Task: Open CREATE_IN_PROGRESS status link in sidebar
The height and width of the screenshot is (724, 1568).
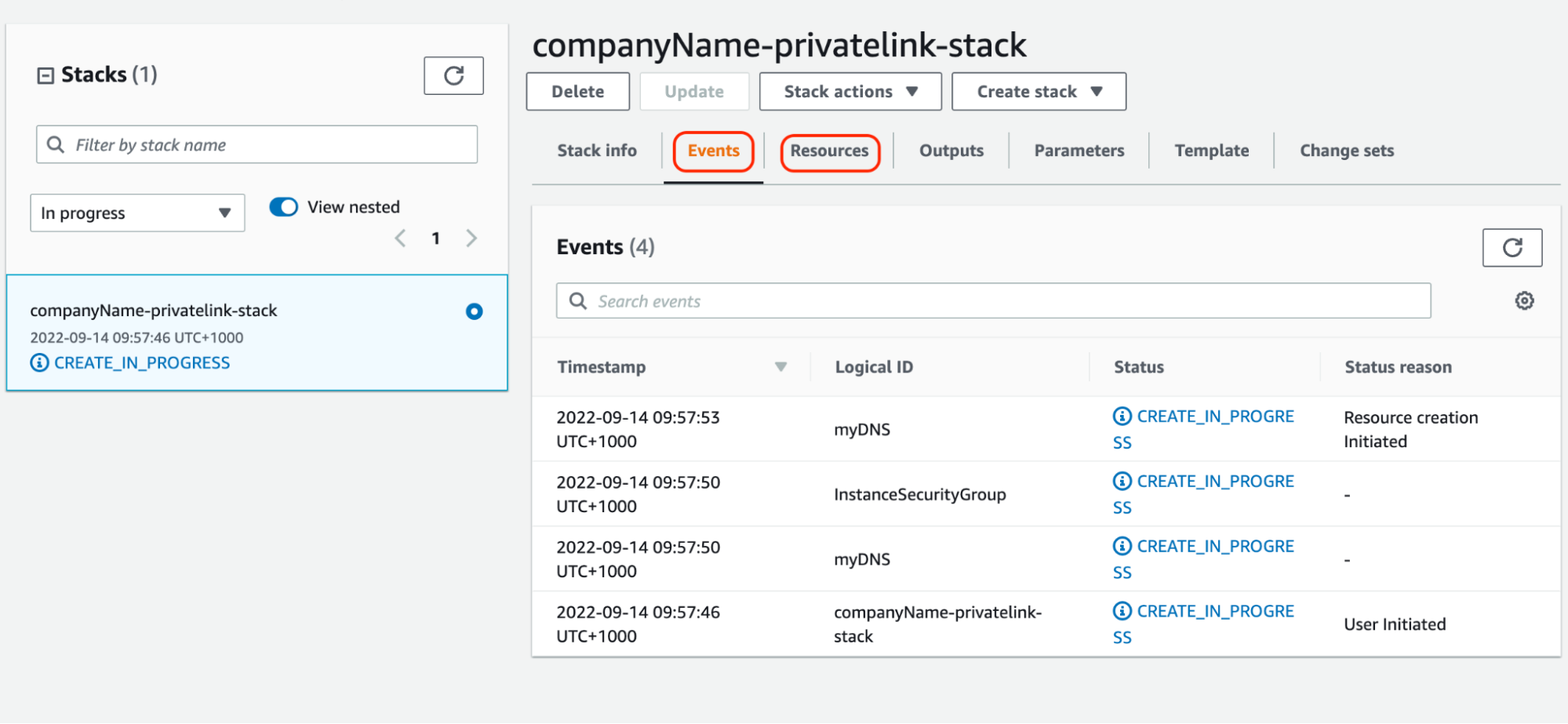Action: coord(142,363)
